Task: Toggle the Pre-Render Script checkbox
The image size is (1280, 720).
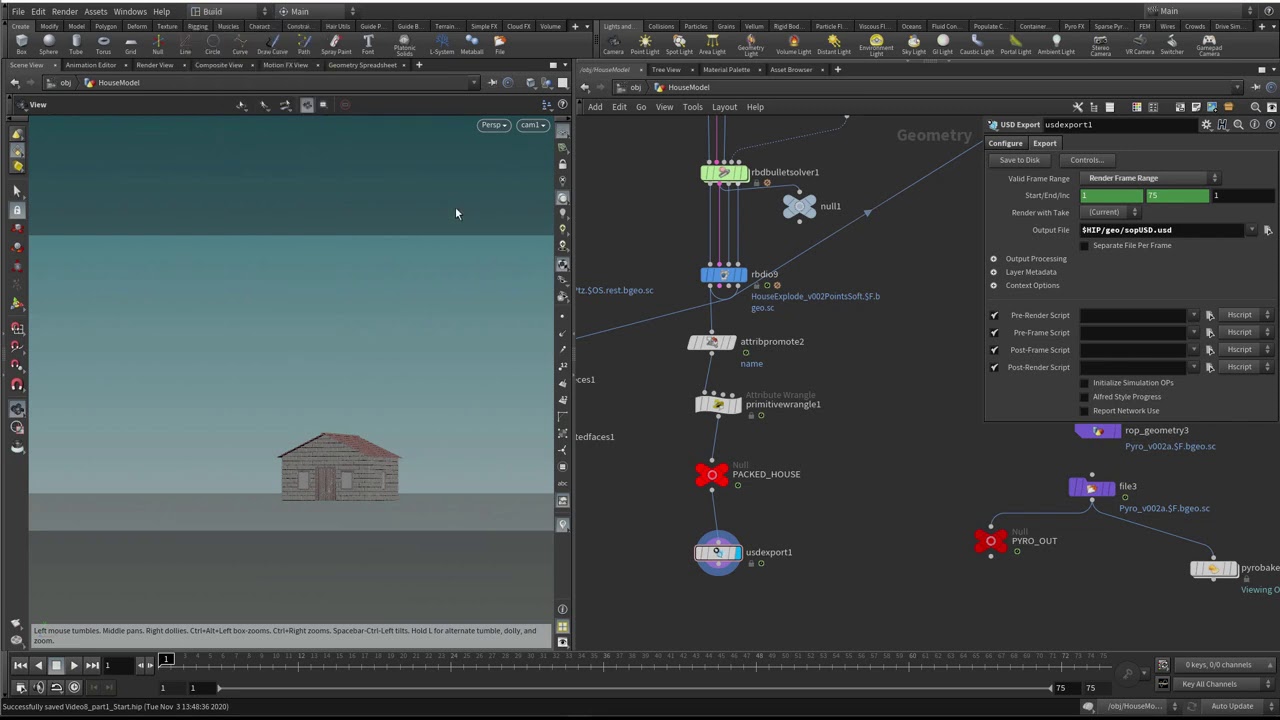Action: click(x=994, y=315)
